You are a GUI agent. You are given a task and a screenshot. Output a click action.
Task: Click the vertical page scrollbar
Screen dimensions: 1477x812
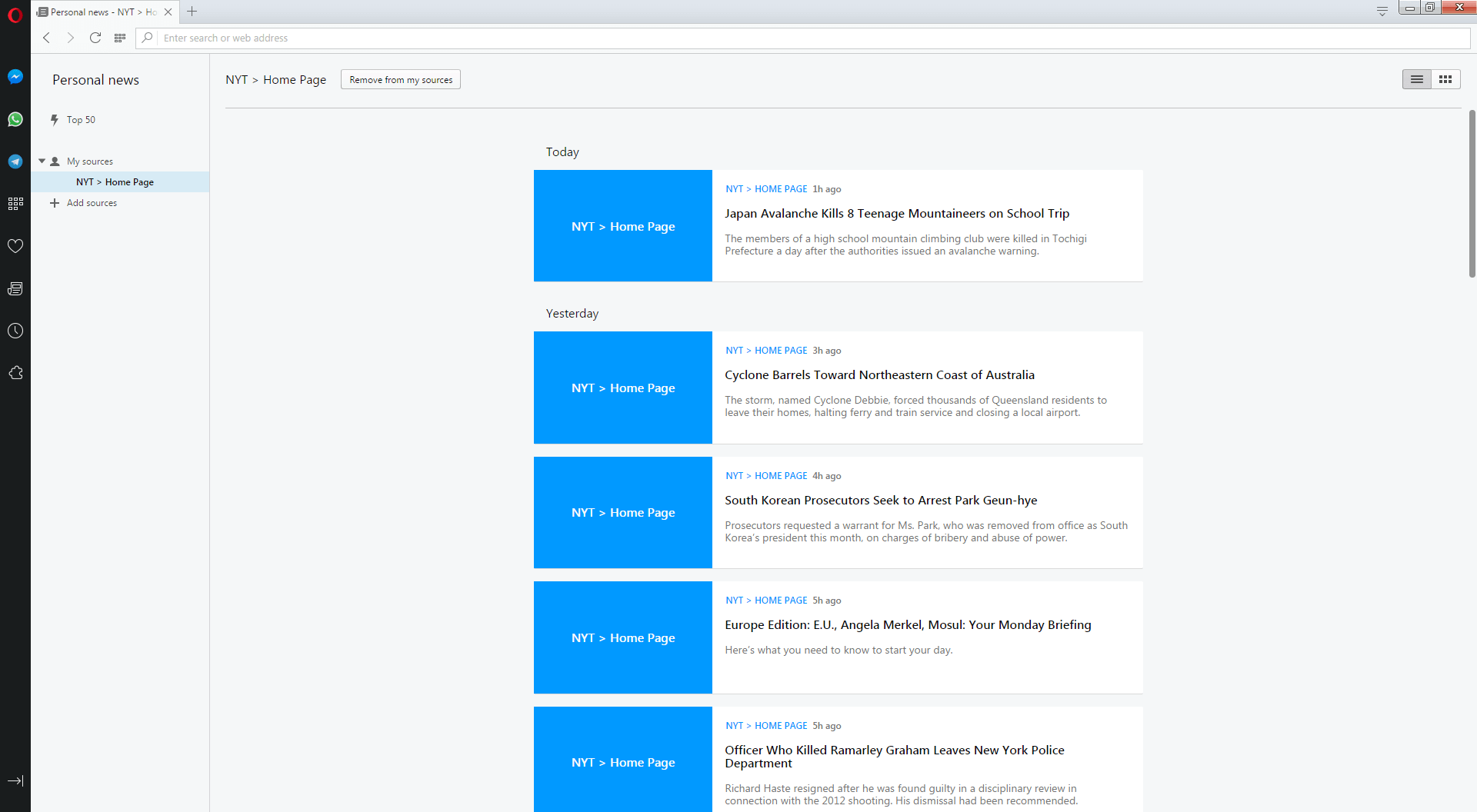(x=1472, y=194)
